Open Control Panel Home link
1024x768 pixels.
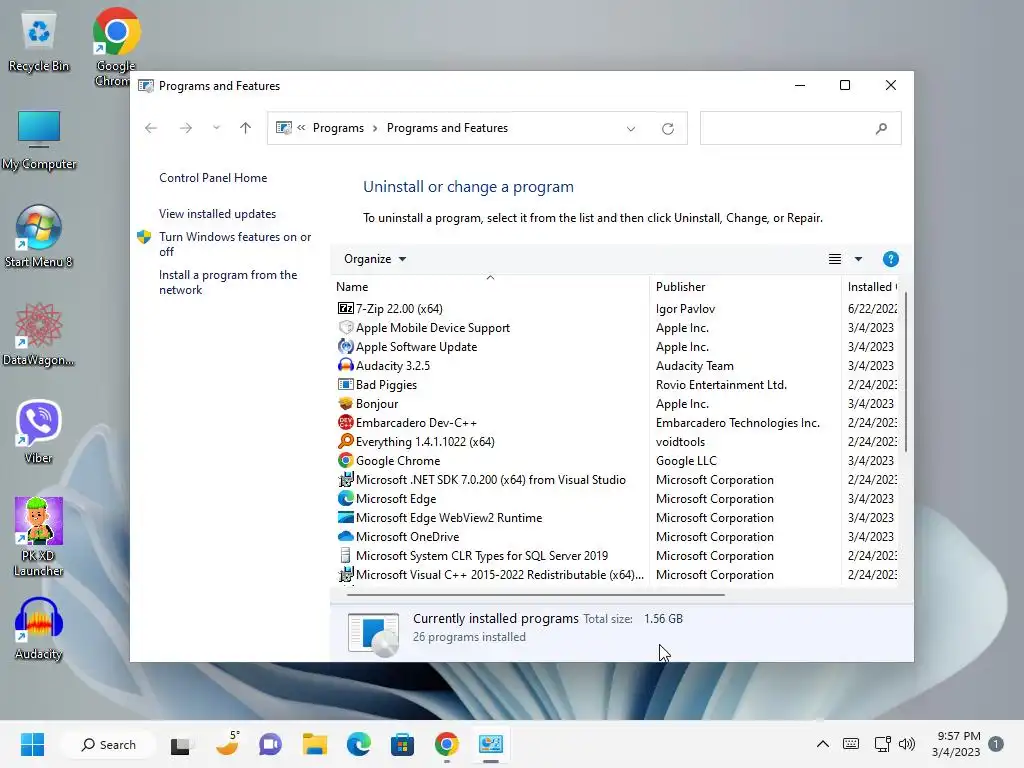[x=213, y=178]
